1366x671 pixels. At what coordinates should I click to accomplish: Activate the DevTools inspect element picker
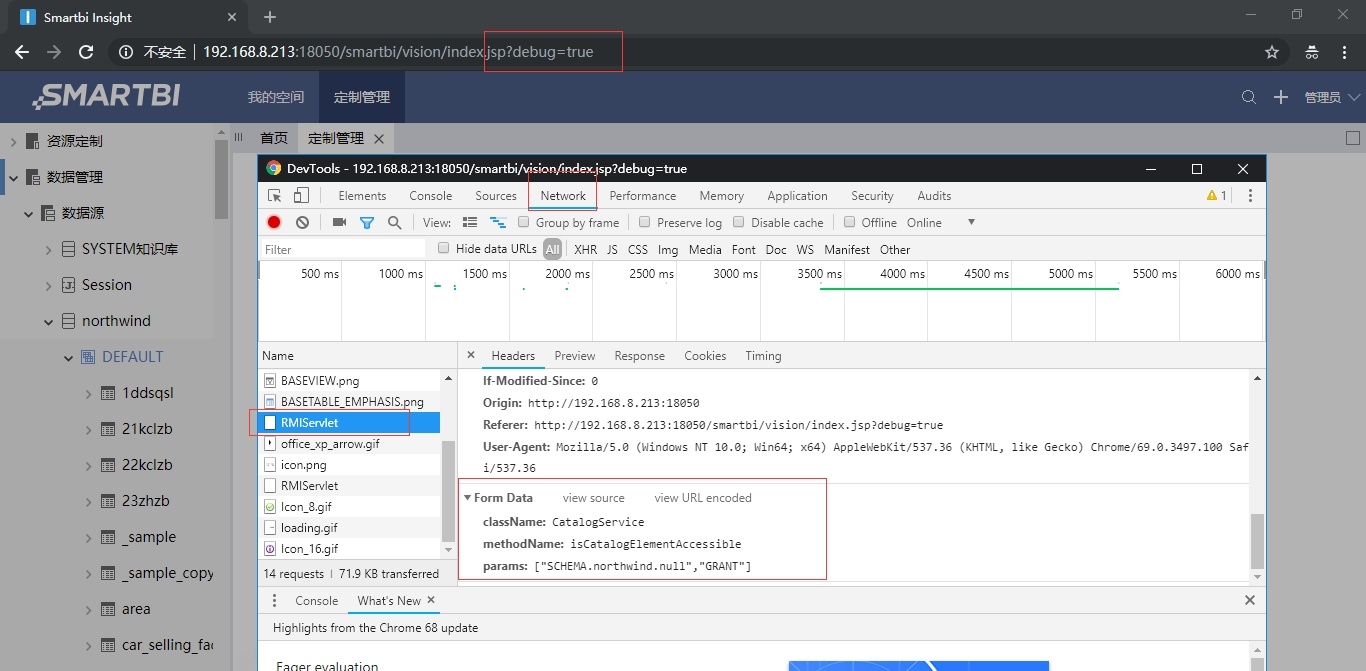pyautogui.click(x=275, y=195)
